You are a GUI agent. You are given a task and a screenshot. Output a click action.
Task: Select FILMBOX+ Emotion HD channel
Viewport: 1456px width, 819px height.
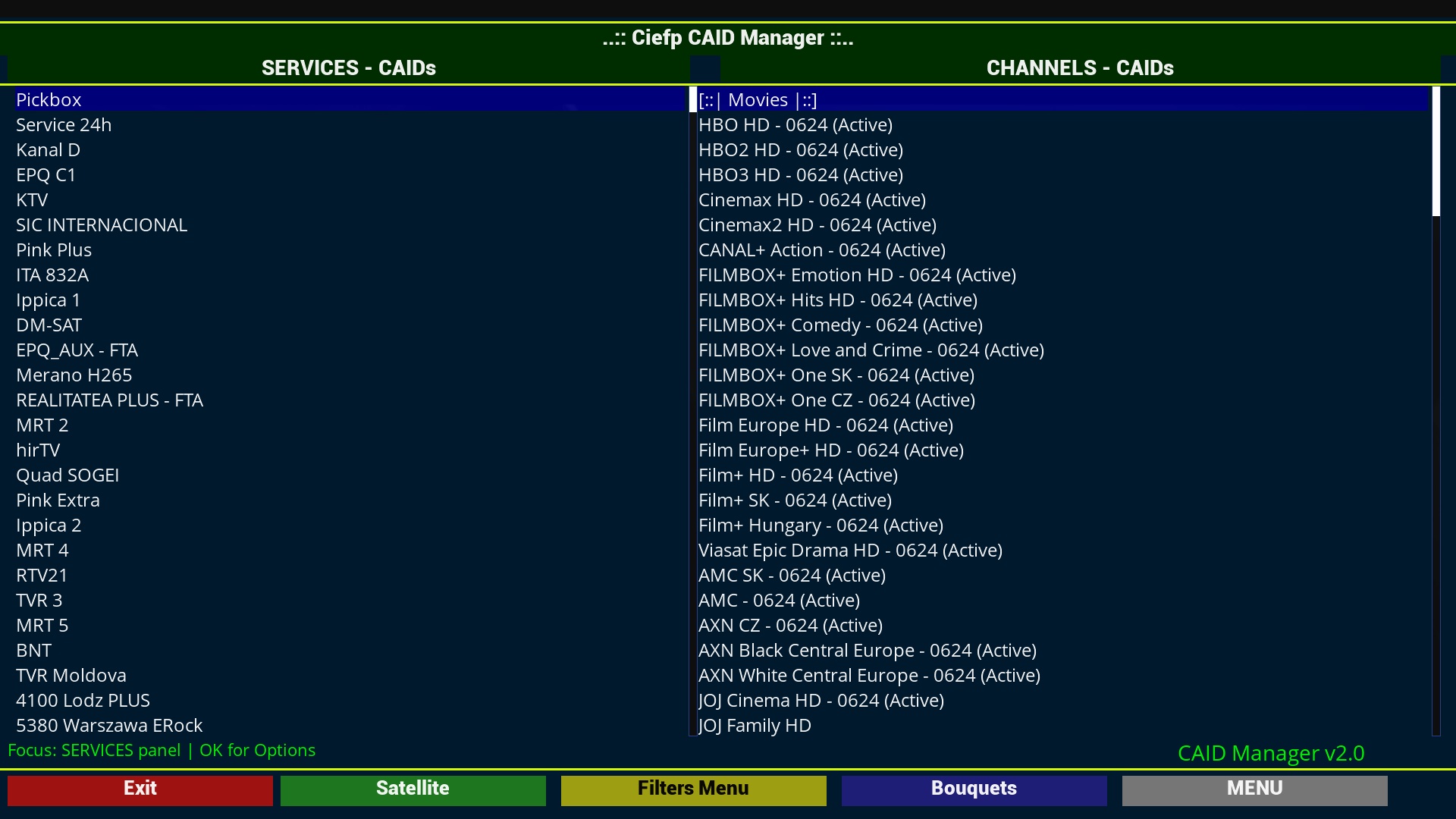click(x=1063, y=275)
